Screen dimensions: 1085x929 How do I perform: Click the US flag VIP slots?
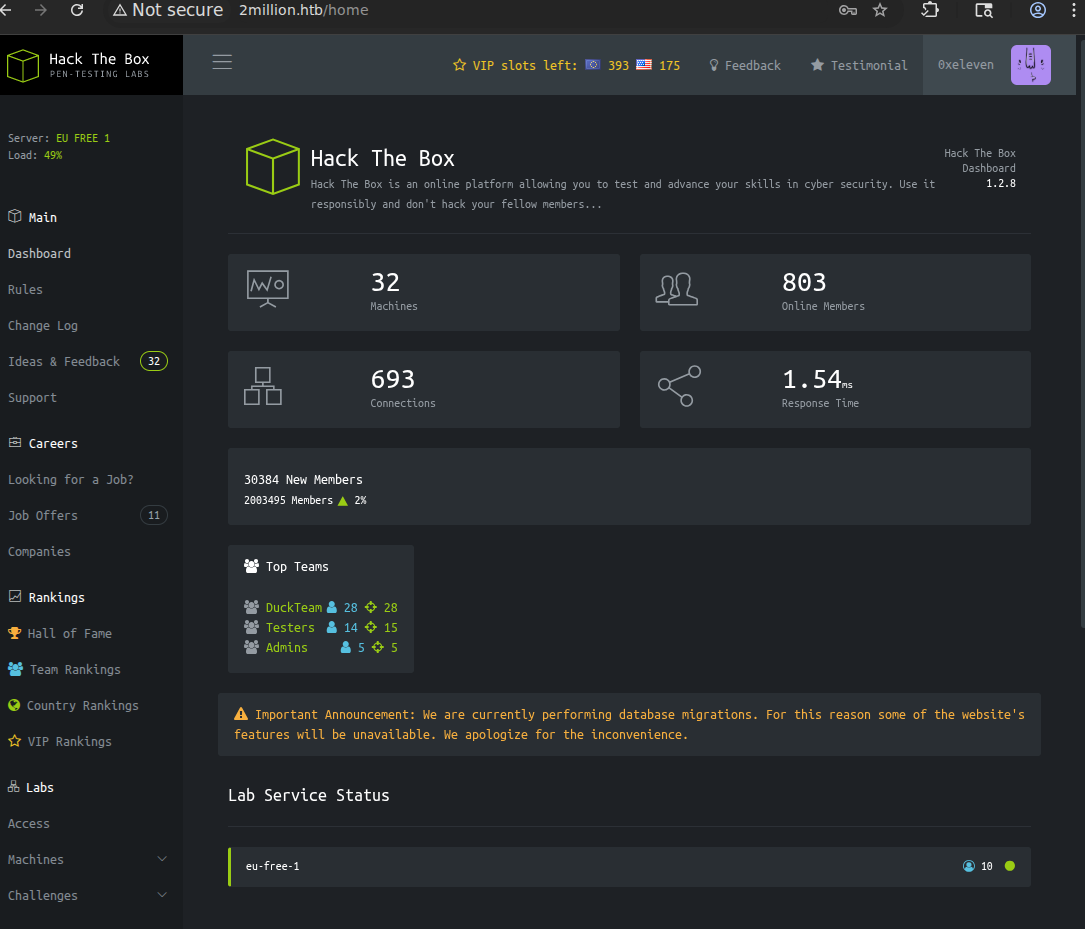pyautogui.click(x=644, y=64)
